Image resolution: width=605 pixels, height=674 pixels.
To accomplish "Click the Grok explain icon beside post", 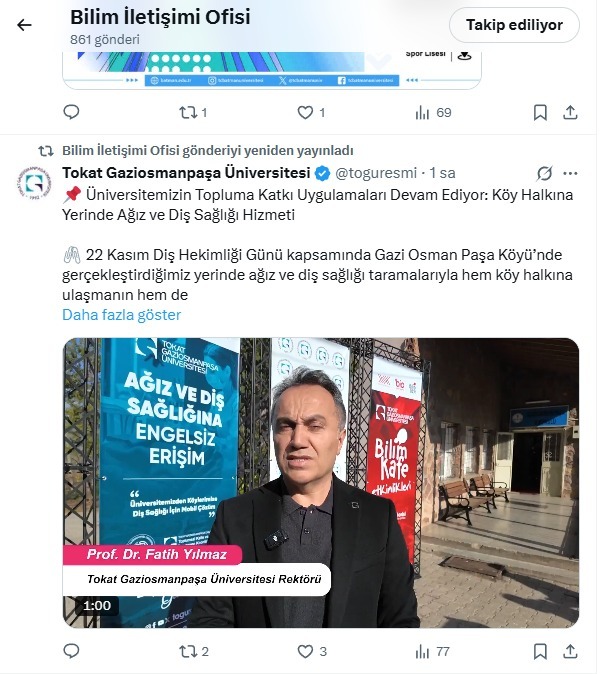I will coord(544,173).
